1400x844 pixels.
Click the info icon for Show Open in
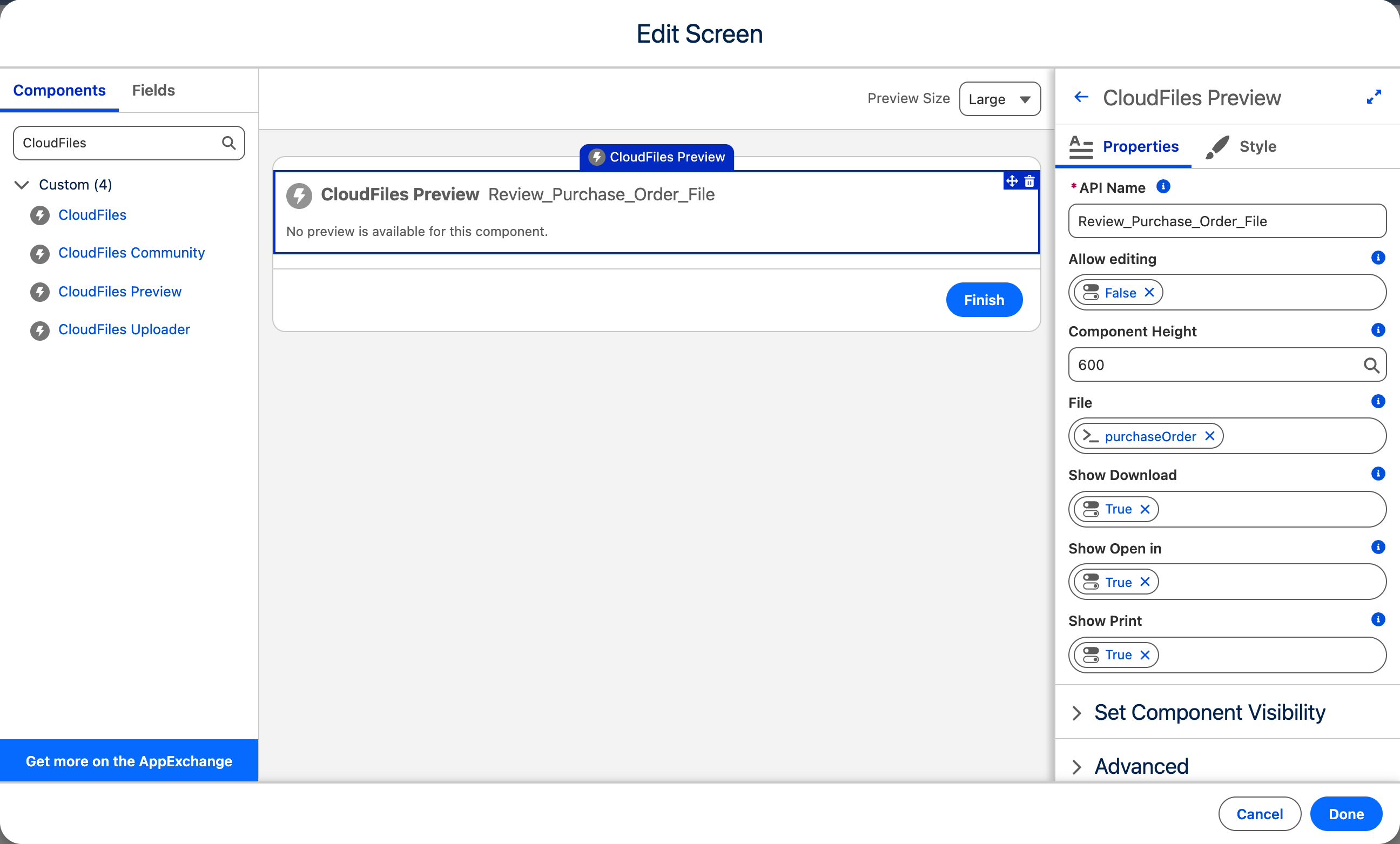click(x=1378, y=547)
